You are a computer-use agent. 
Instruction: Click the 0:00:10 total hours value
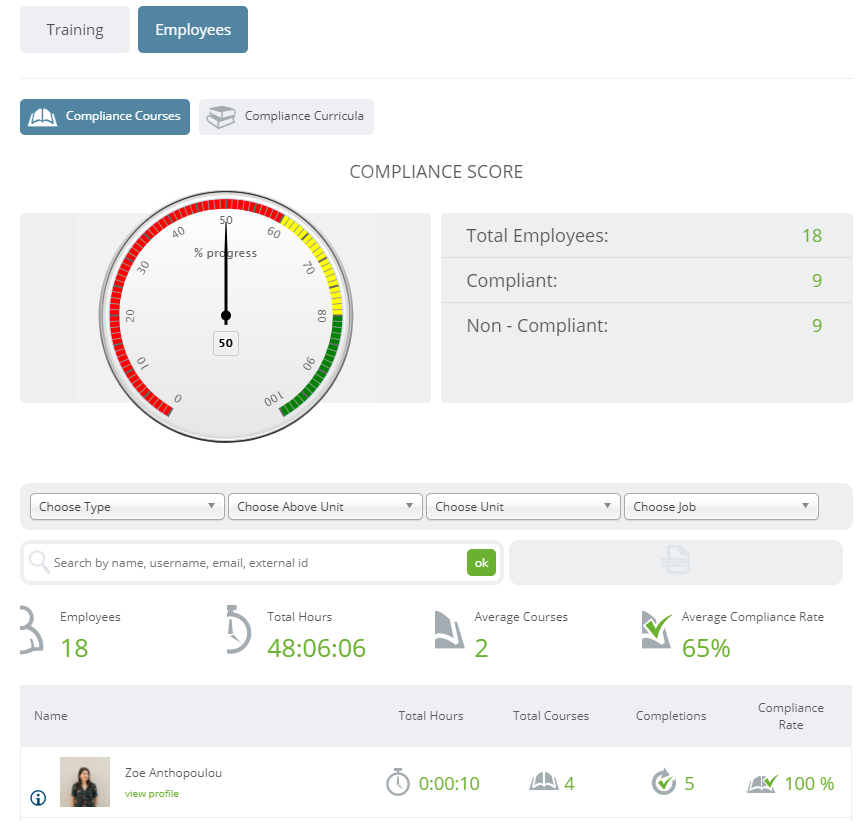[449, 783]
